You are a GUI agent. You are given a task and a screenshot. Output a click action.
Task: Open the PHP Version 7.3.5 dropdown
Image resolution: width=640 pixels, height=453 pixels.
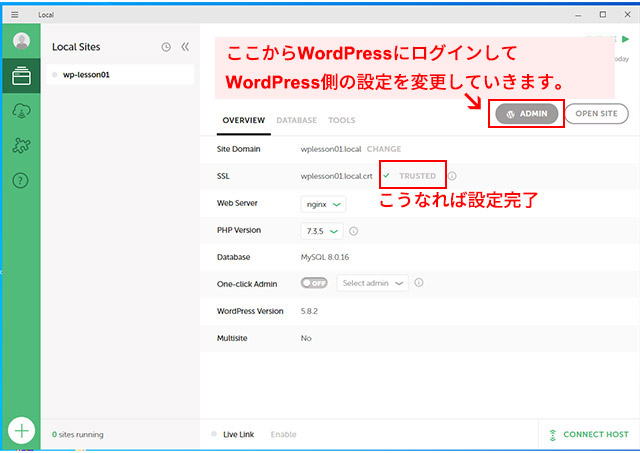pyautogui.click(x=322, y=231)
